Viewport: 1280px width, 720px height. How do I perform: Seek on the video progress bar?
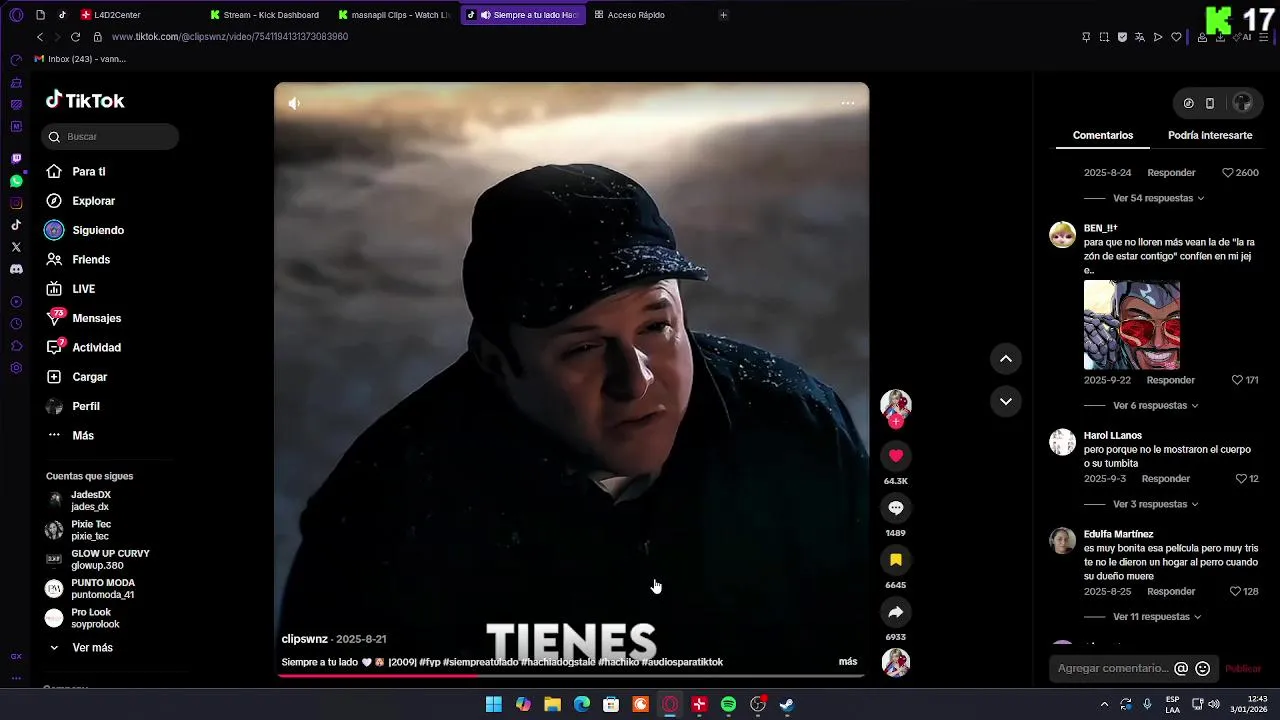[x=571, y=675]
